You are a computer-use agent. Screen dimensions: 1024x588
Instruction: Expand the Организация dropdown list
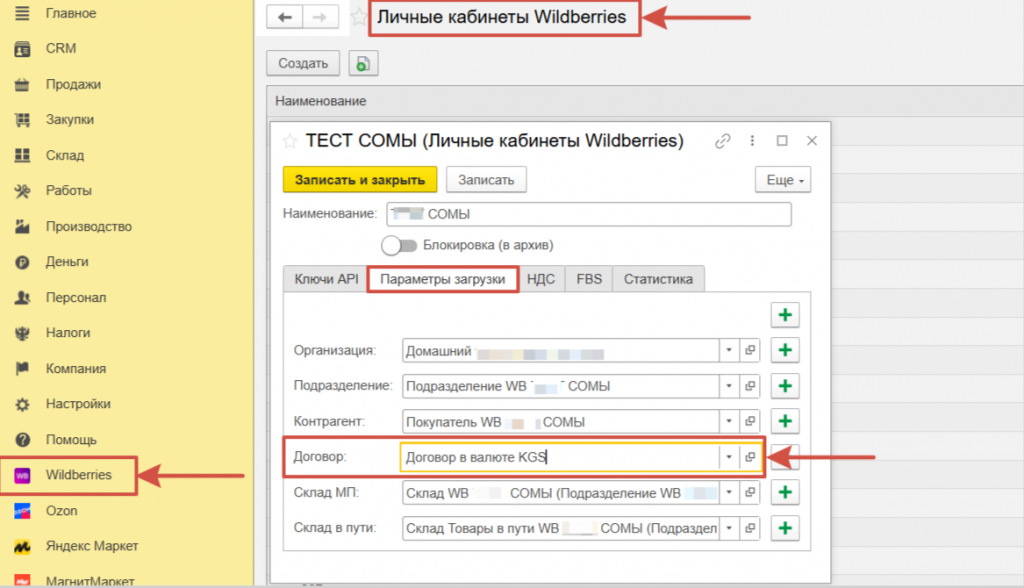(729, 351)
